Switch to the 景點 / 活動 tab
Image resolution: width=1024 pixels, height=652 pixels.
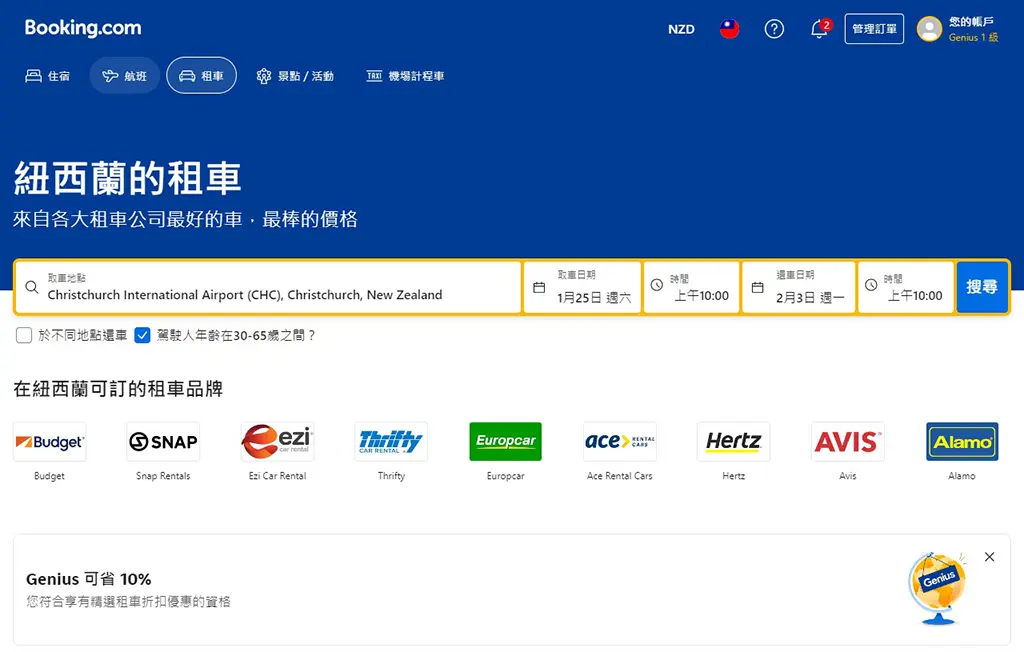pos(295,76)
